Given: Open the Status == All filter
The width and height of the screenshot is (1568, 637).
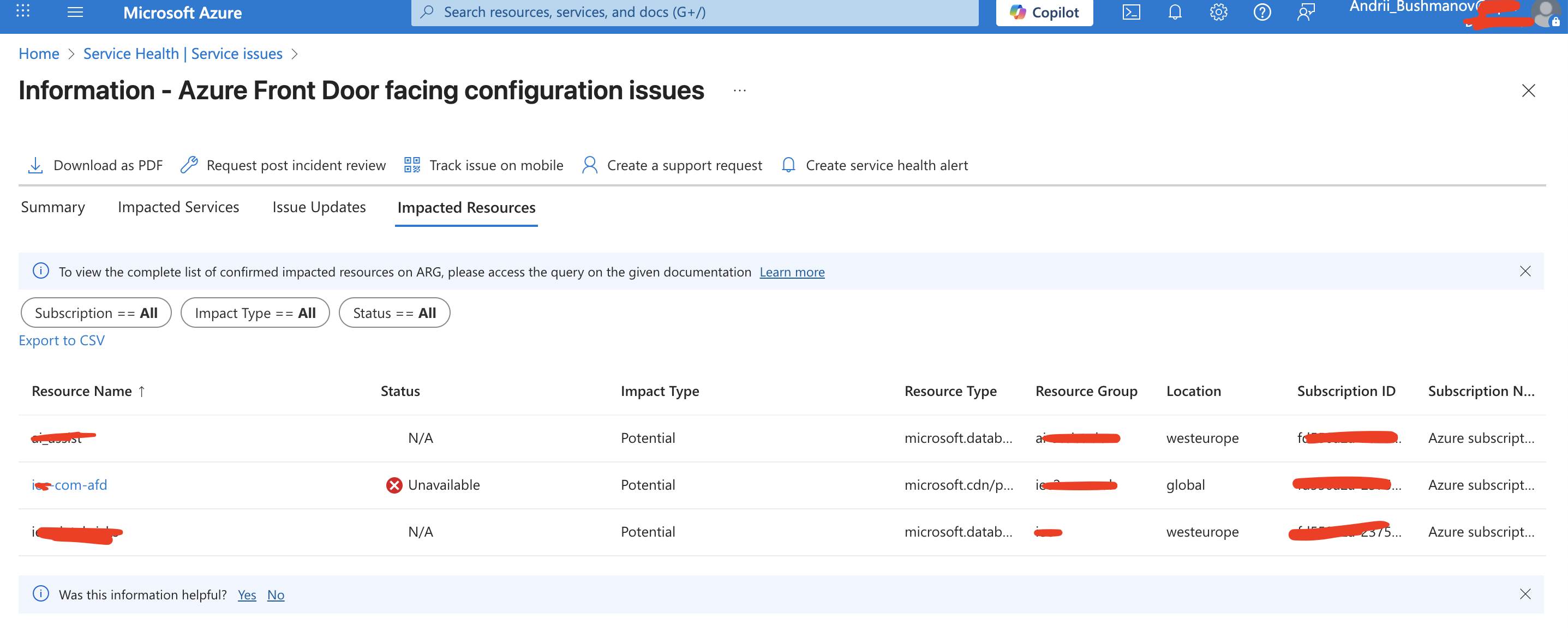Looking at the screenshot, I should [394, 313].
